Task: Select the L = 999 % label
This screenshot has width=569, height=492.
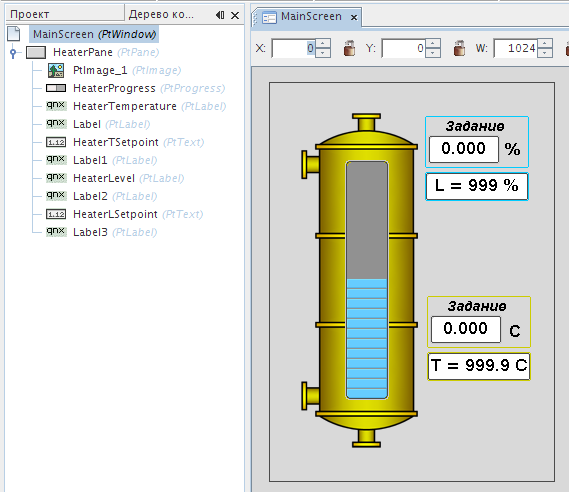Action: coord(477,186)
